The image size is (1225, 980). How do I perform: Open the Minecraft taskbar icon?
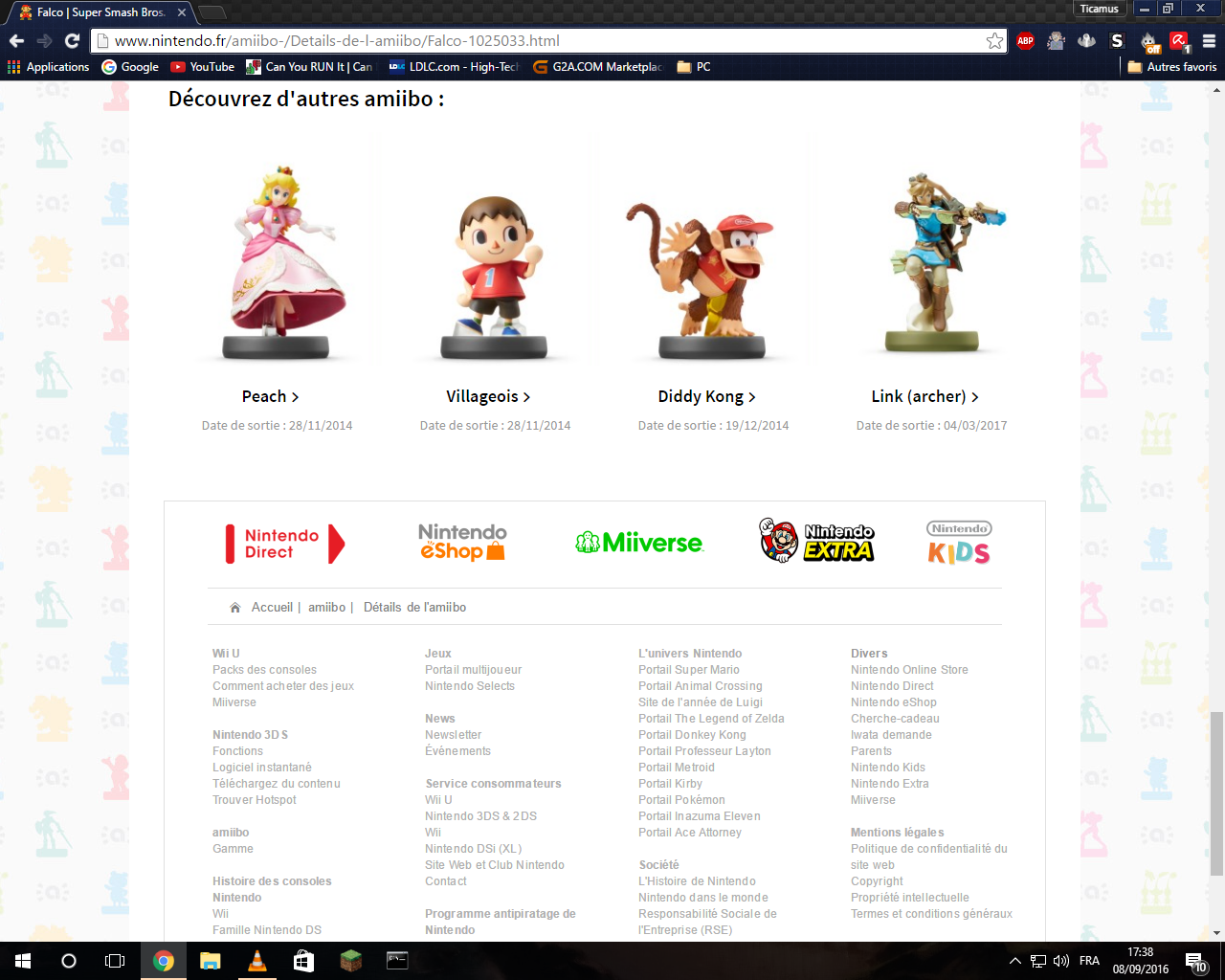pyautogui.click(x=350, y=961)
